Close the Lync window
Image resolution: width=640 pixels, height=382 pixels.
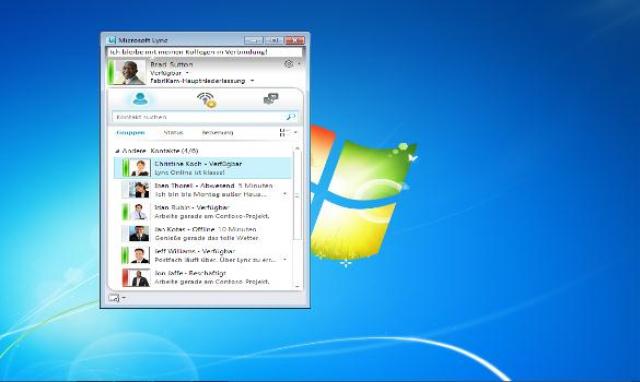click(x=294, y=40)
